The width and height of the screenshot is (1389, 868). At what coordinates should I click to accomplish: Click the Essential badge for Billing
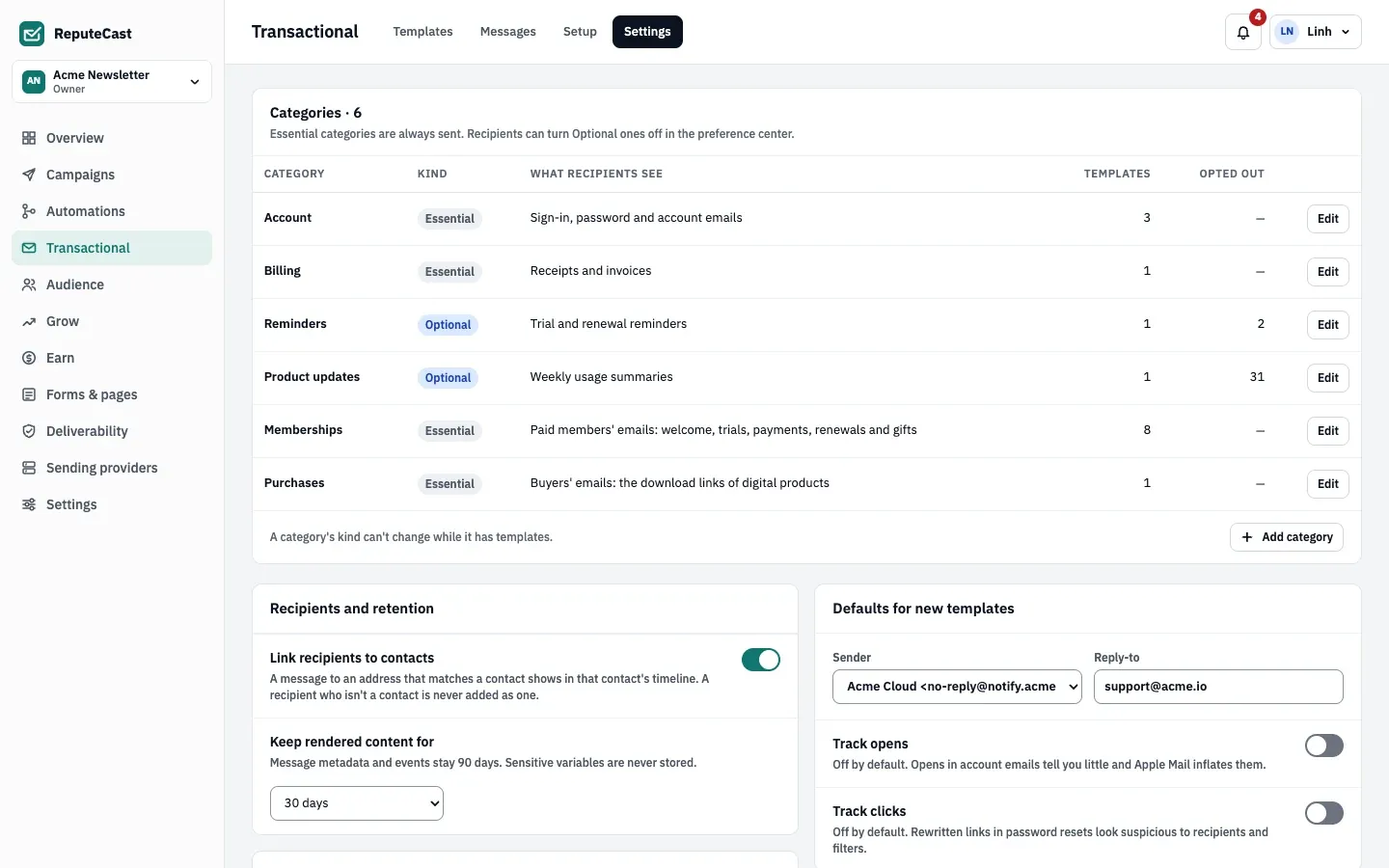click(x=449, y=272)
